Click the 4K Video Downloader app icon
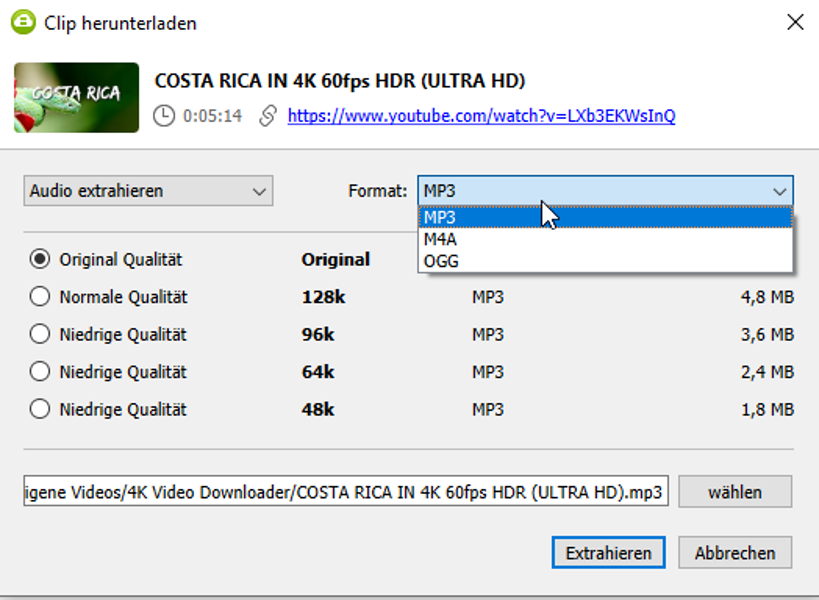The width and height of the screenshot is (819, 600). point(23,22)
